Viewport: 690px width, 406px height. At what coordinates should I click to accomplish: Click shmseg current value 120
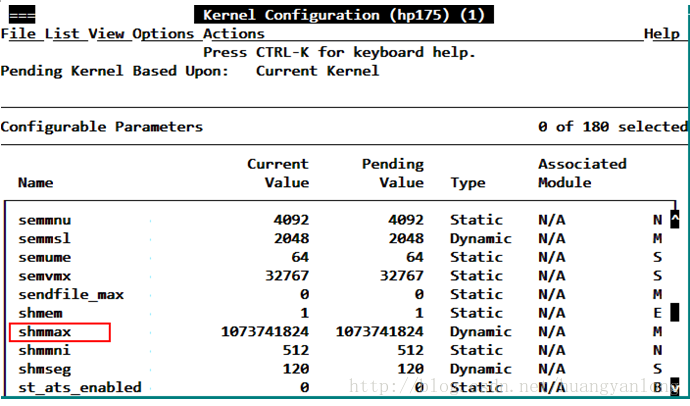click(x=296, y=369)
